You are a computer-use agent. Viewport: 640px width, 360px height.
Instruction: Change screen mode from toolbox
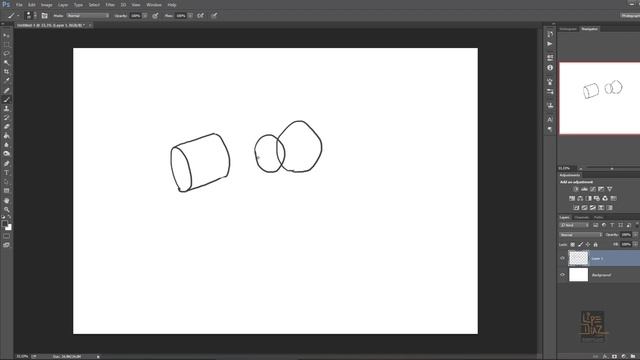pyautogui.click(x=7, y=245)
